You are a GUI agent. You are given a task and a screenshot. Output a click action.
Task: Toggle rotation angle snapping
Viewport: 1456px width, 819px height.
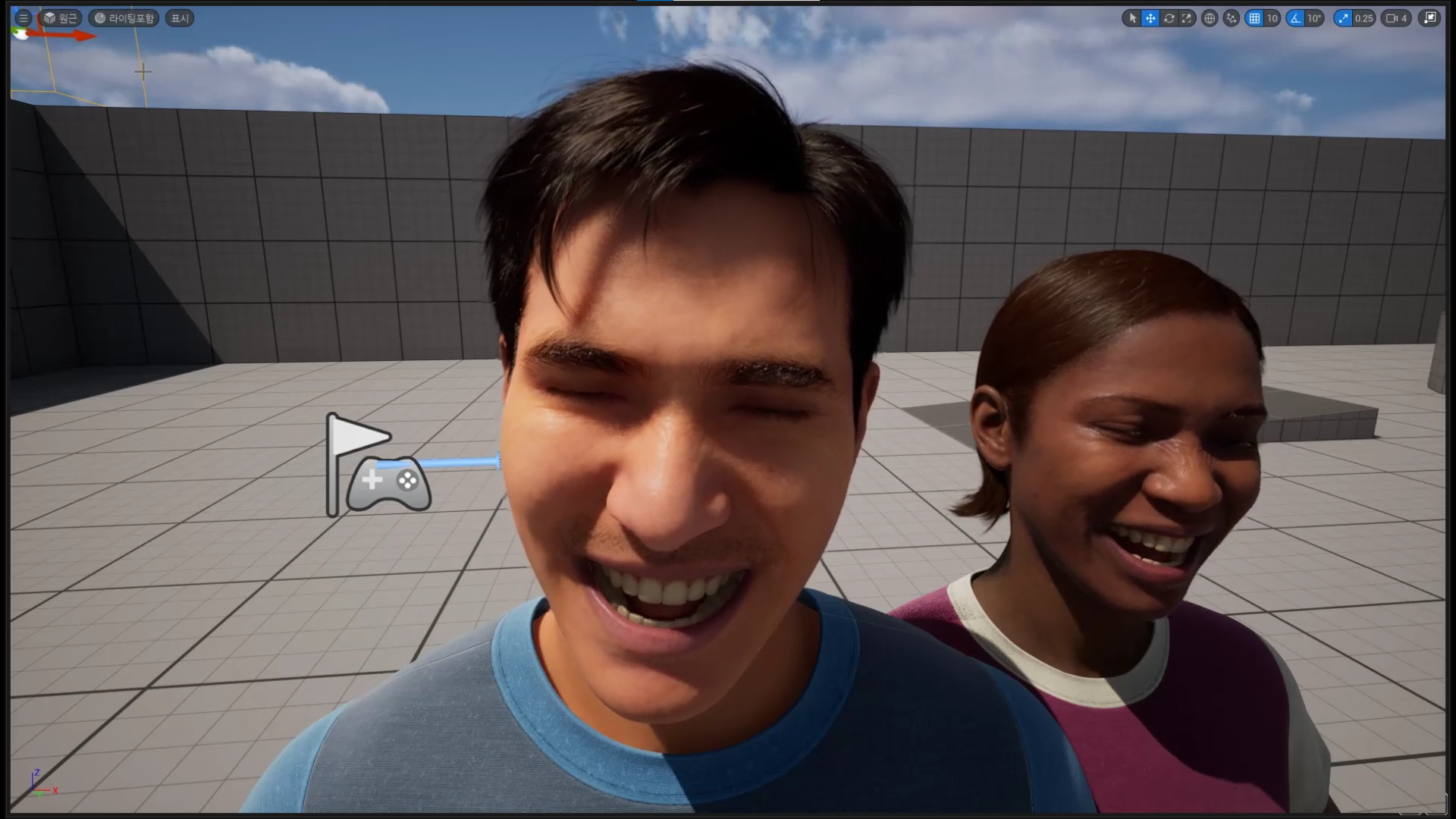tap(1295, 18)
